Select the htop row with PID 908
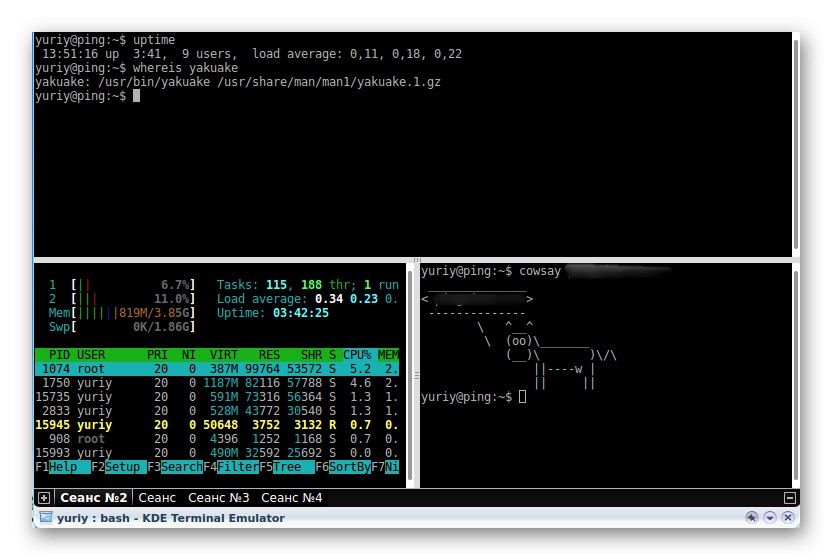832x560 pixels. coord(216,439)
